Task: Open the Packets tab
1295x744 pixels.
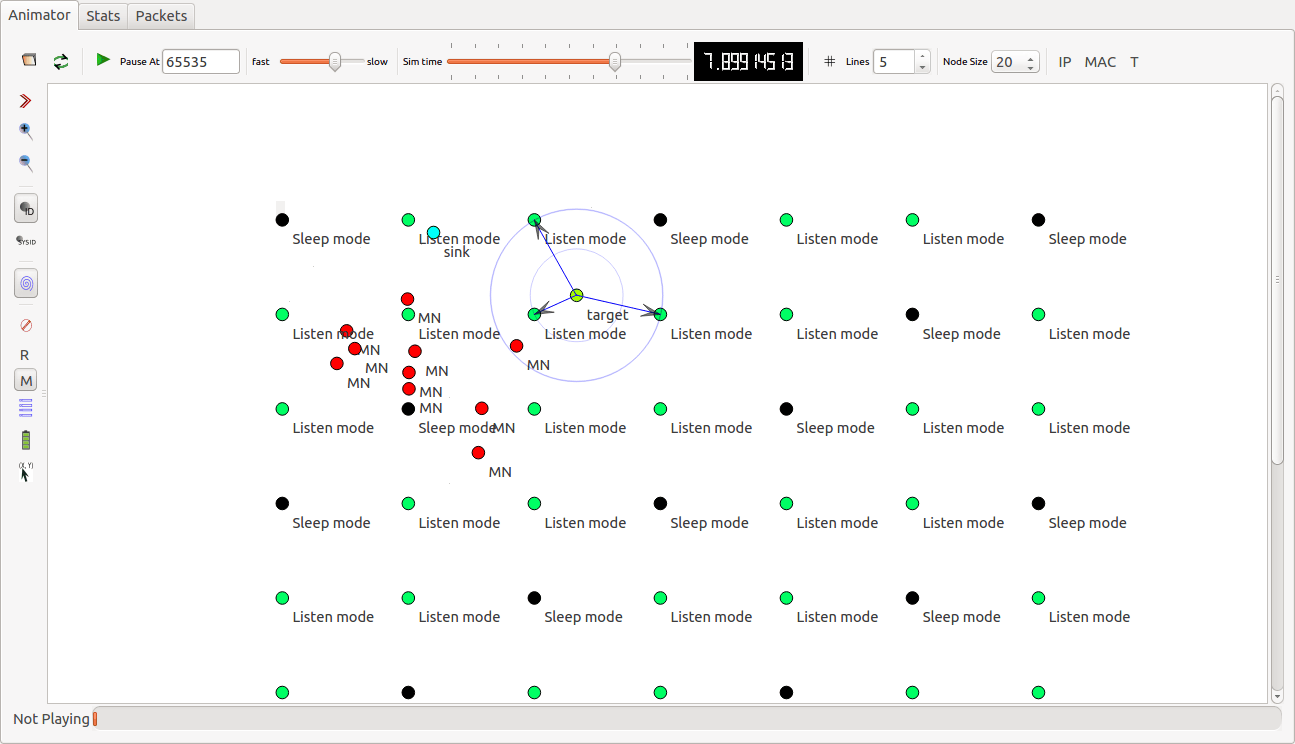Action: click(161, 16)
